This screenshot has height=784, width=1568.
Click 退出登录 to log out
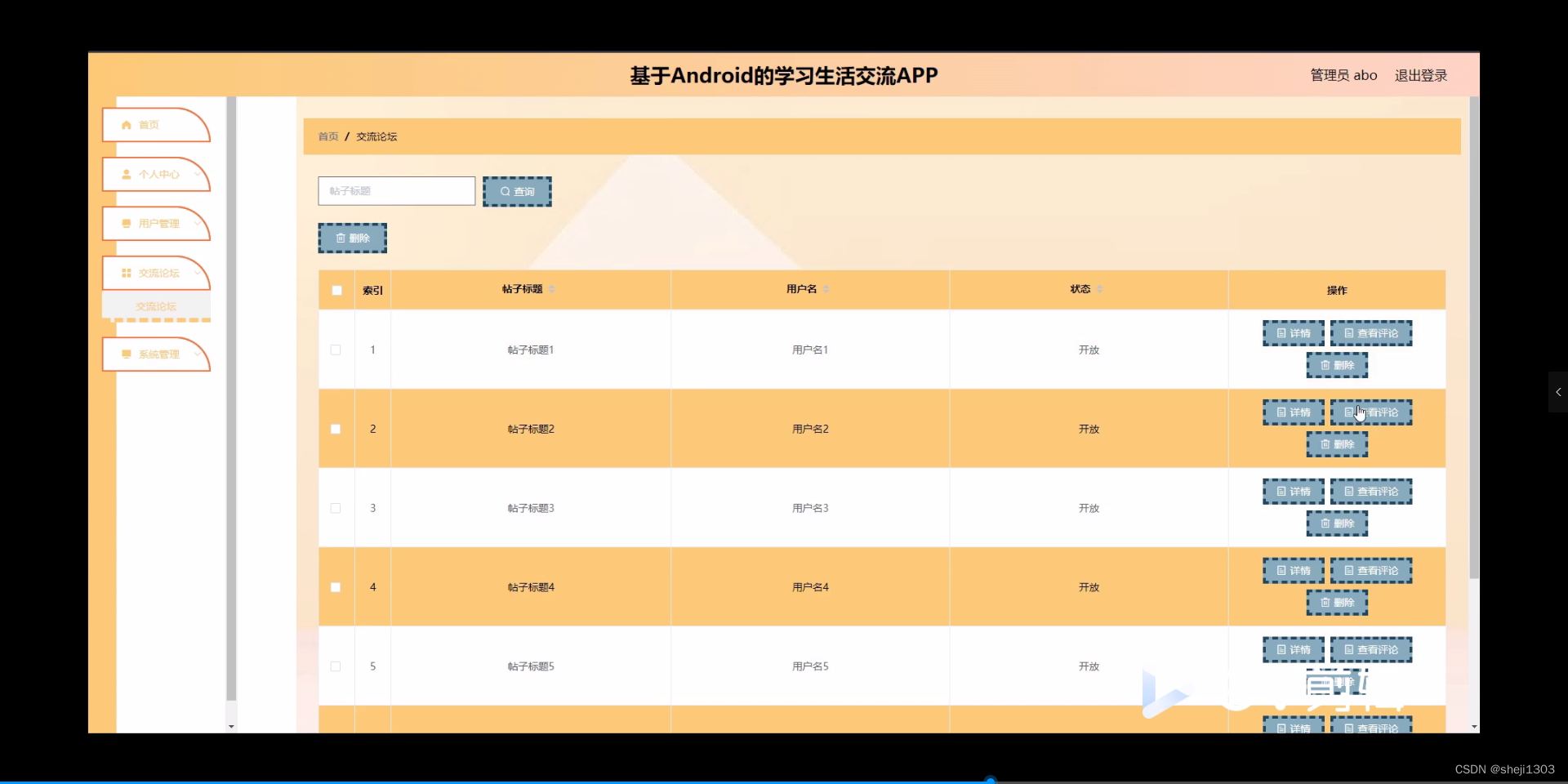tap(1420, 74)
